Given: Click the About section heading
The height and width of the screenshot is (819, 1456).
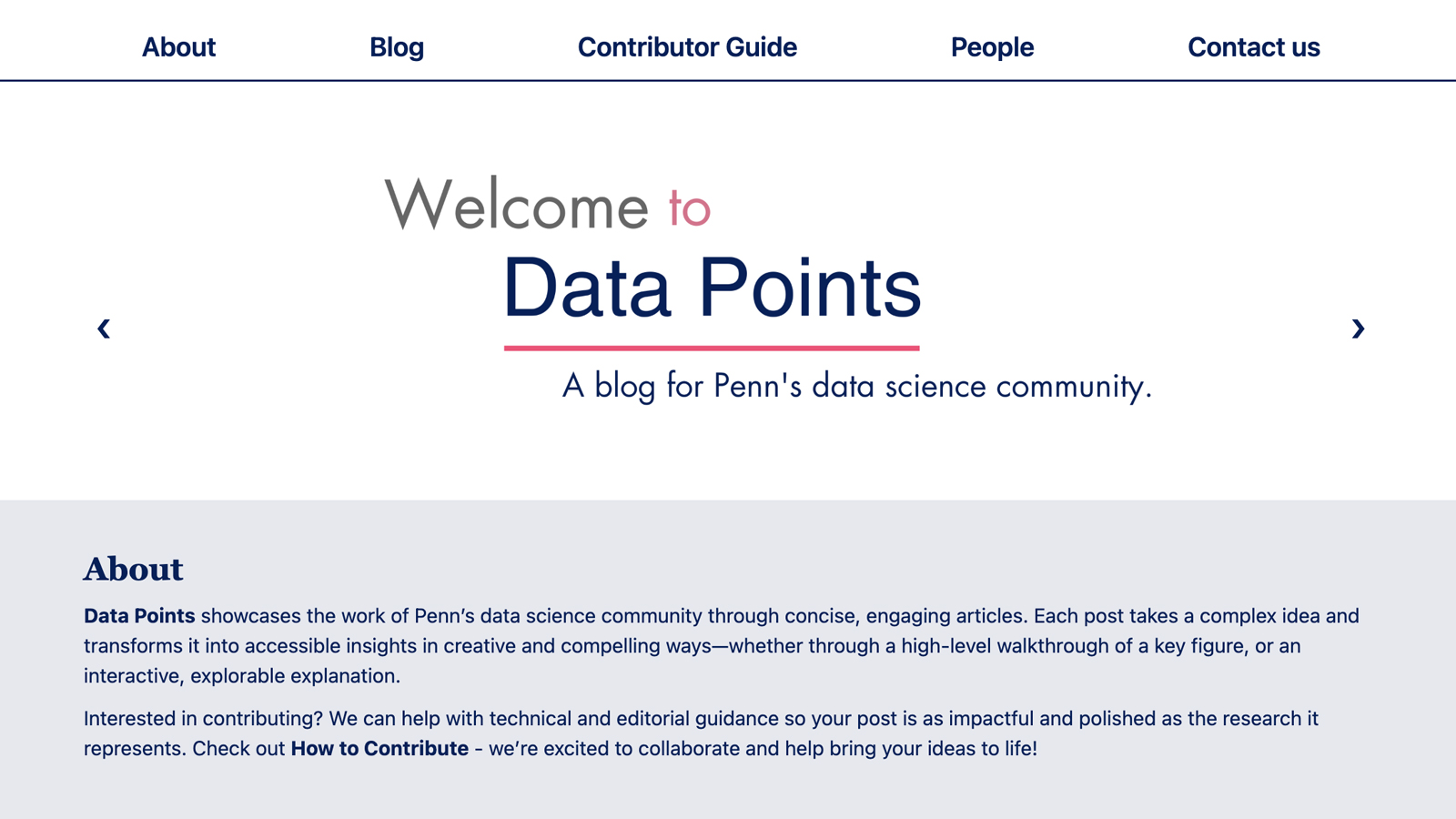Looking at the screenshot, I should (134, 570).
